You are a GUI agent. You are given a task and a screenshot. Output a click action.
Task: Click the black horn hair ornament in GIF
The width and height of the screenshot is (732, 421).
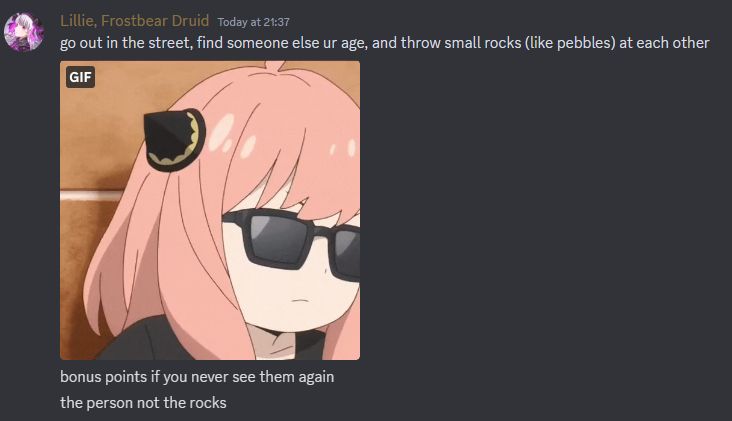tap(175, 138)
